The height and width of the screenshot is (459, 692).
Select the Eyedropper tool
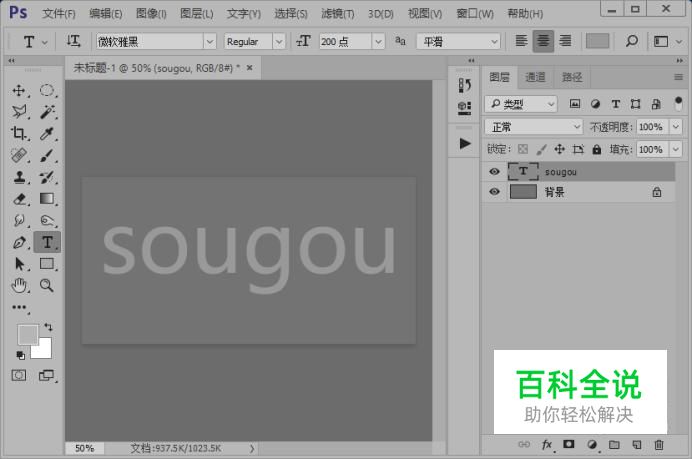(47, 133)
